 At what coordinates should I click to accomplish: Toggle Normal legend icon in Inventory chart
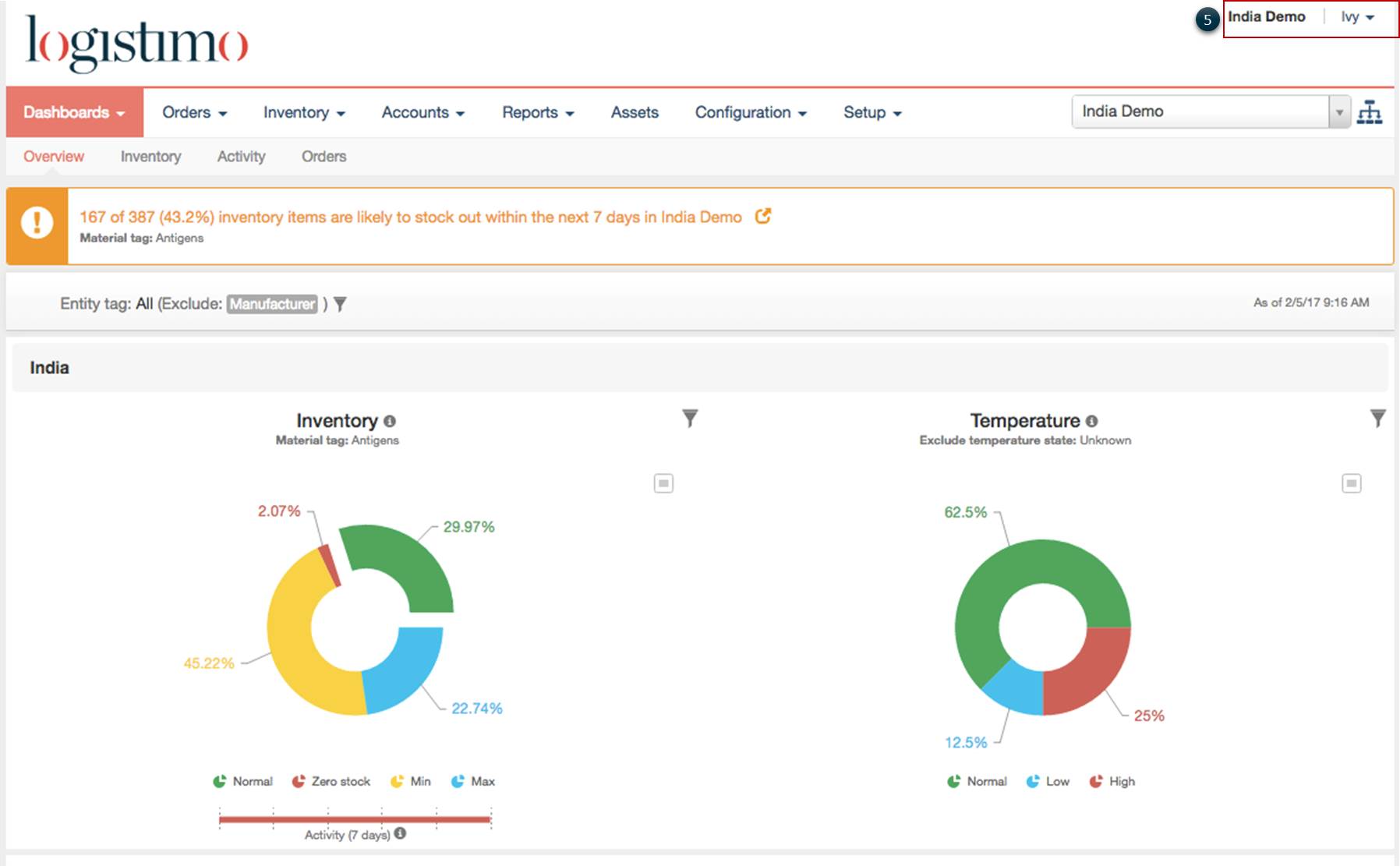click(x=220, y=781)
